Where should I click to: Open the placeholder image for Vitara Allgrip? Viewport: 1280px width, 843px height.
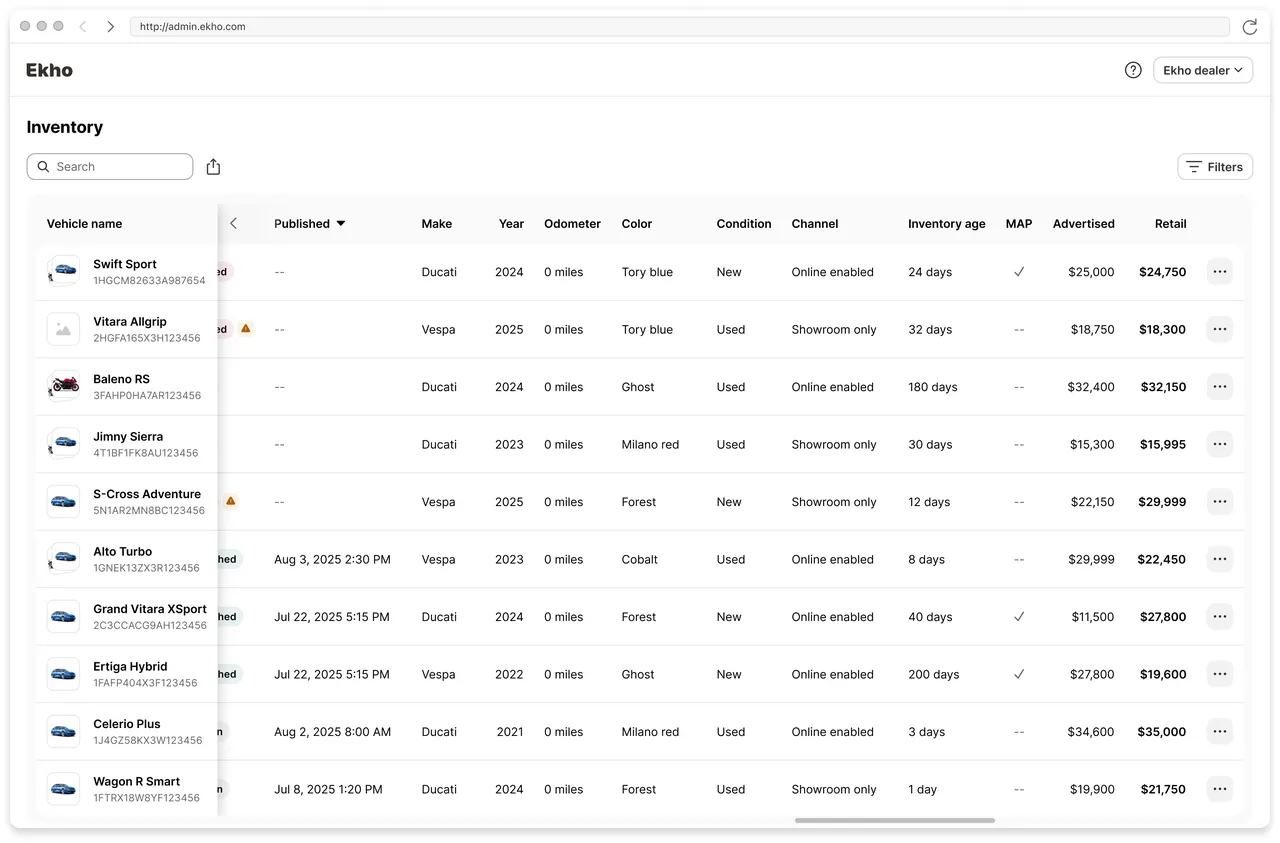click(x=63, y=329)
